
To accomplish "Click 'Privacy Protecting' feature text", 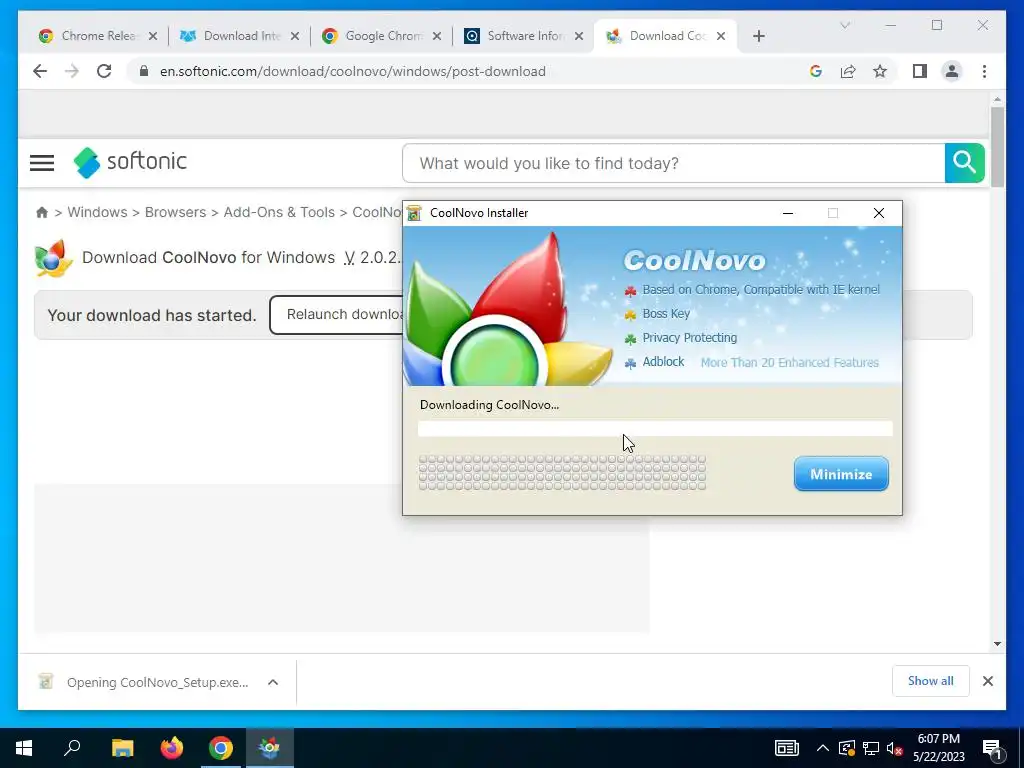I will tap(690, 338).
